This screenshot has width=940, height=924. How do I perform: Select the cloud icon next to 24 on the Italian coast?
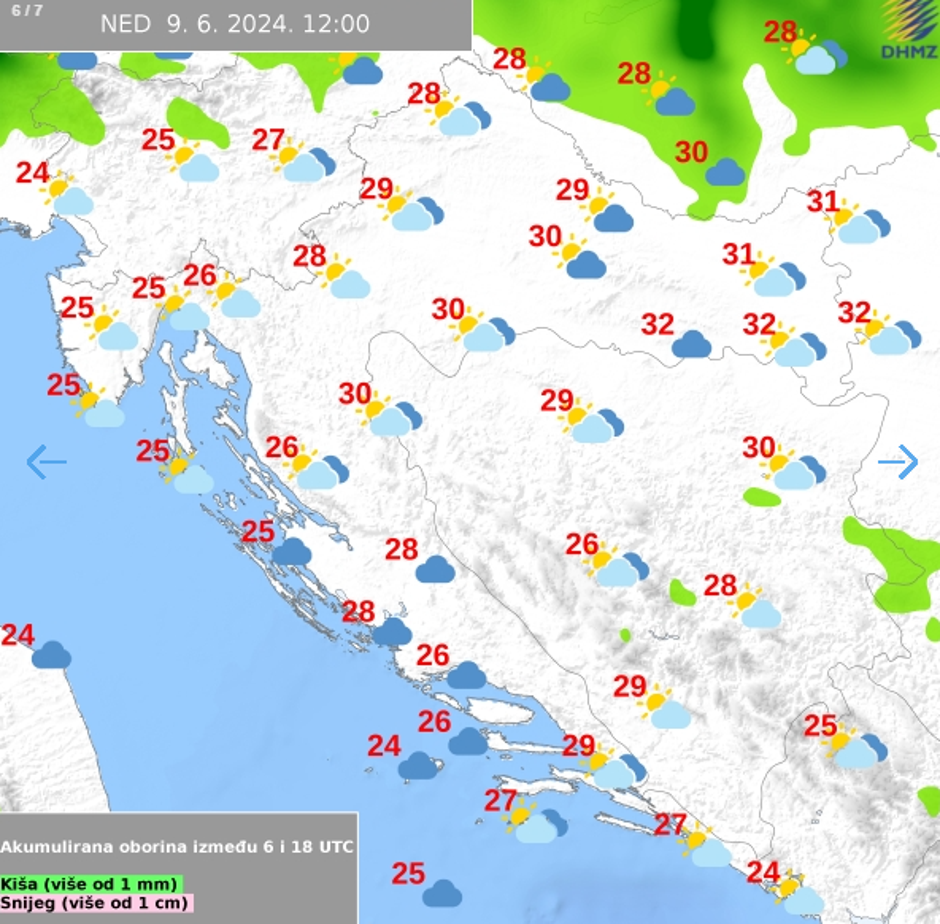51,655
